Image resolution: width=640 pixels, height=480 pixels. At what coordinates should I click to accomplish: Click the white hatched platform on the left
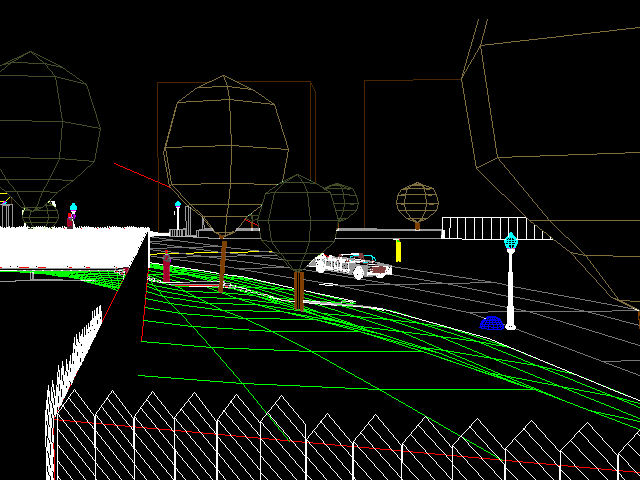(70, 246)
